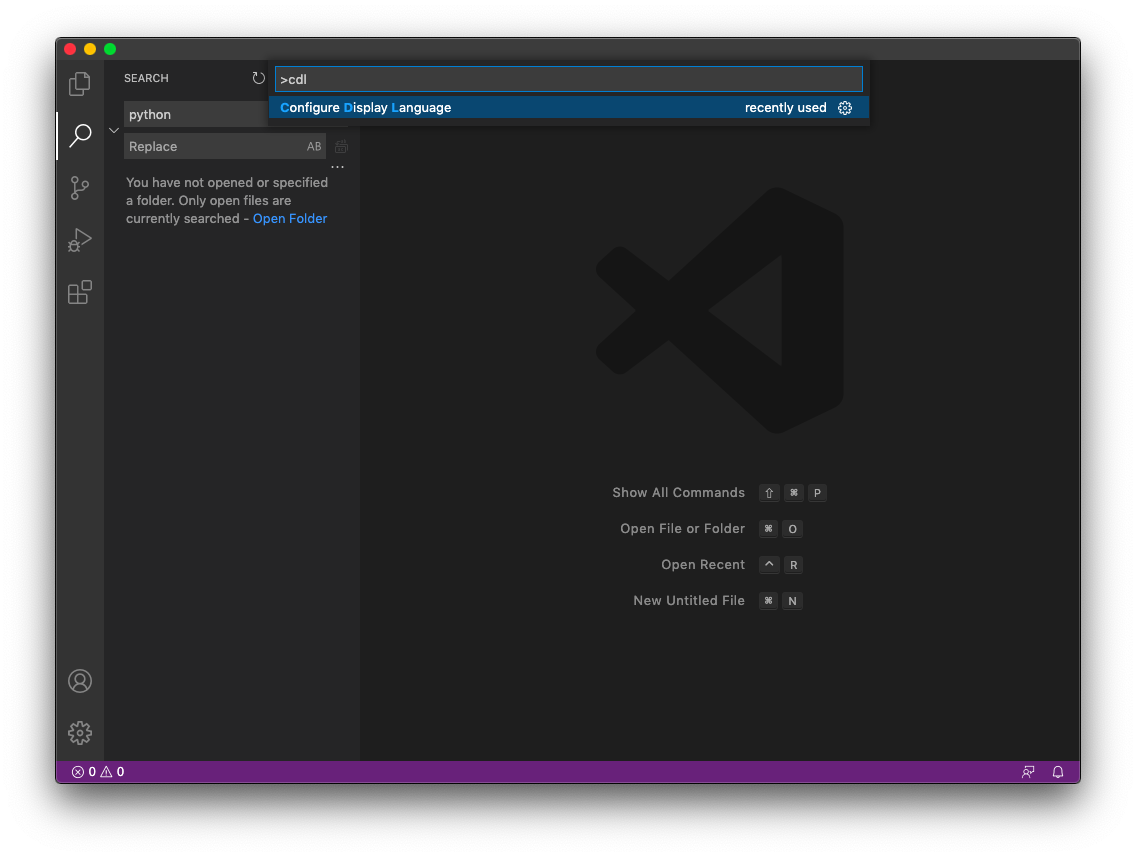
Task: Open the Source Control view
Action: 80,188
